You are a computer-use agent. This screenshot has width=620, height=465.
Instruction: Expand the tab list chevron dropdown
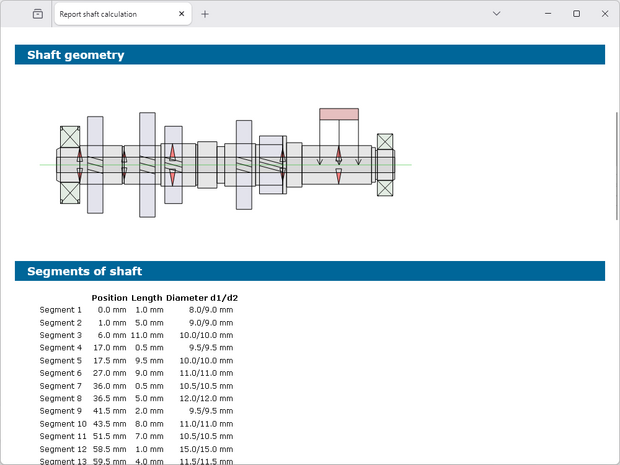pos(497,14)
